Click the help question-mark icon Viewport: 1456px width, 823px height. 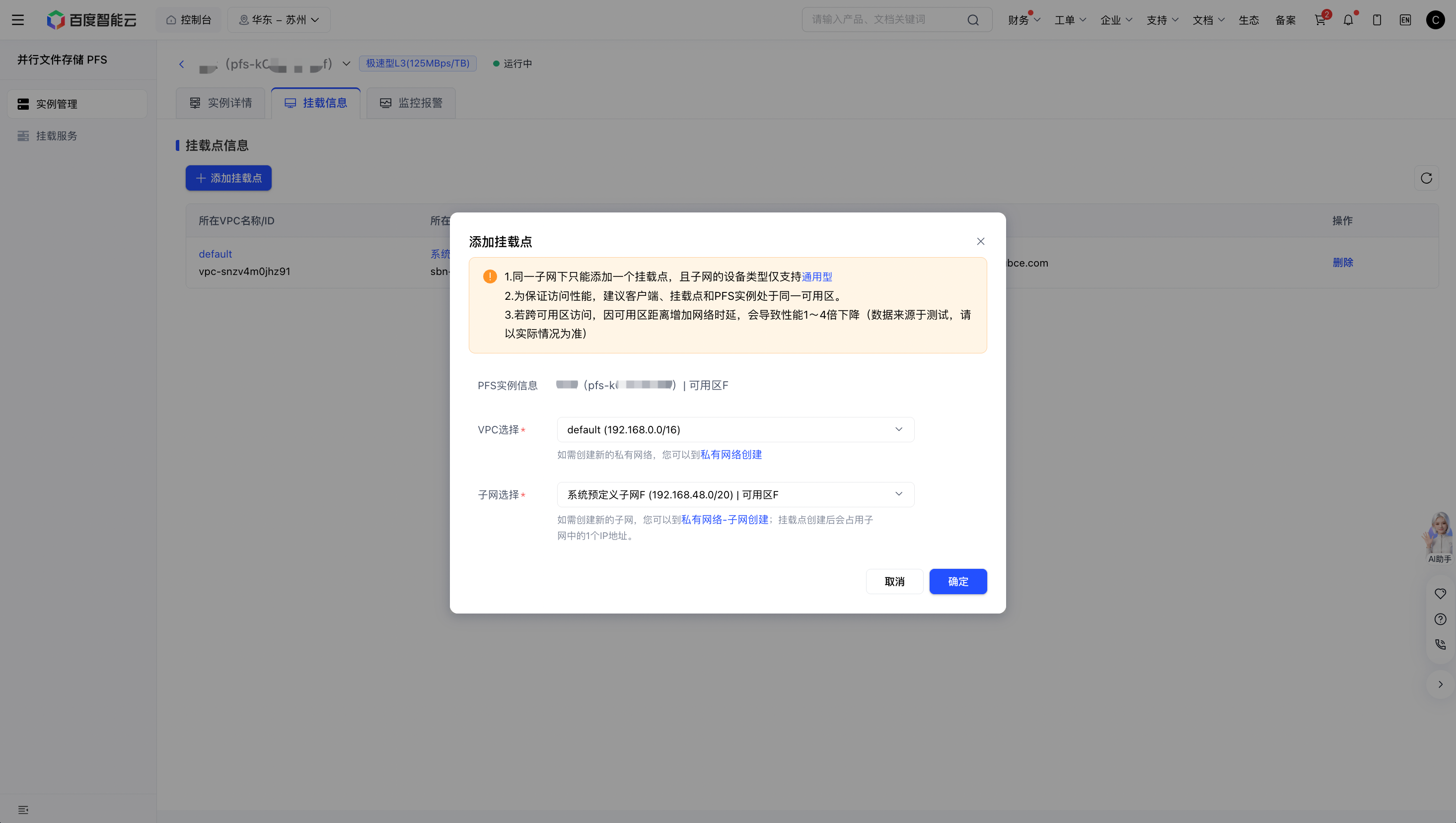click(x=1440, y=619)
